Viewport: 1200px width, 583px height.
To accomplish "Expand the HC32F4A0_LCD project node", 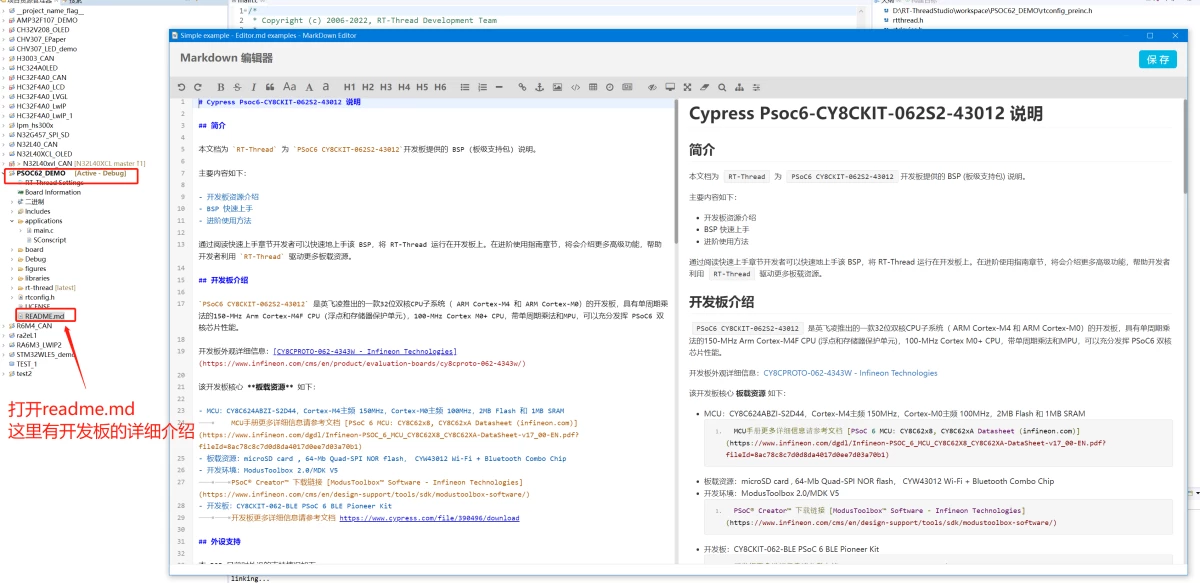I will click(x=4, y=87).
